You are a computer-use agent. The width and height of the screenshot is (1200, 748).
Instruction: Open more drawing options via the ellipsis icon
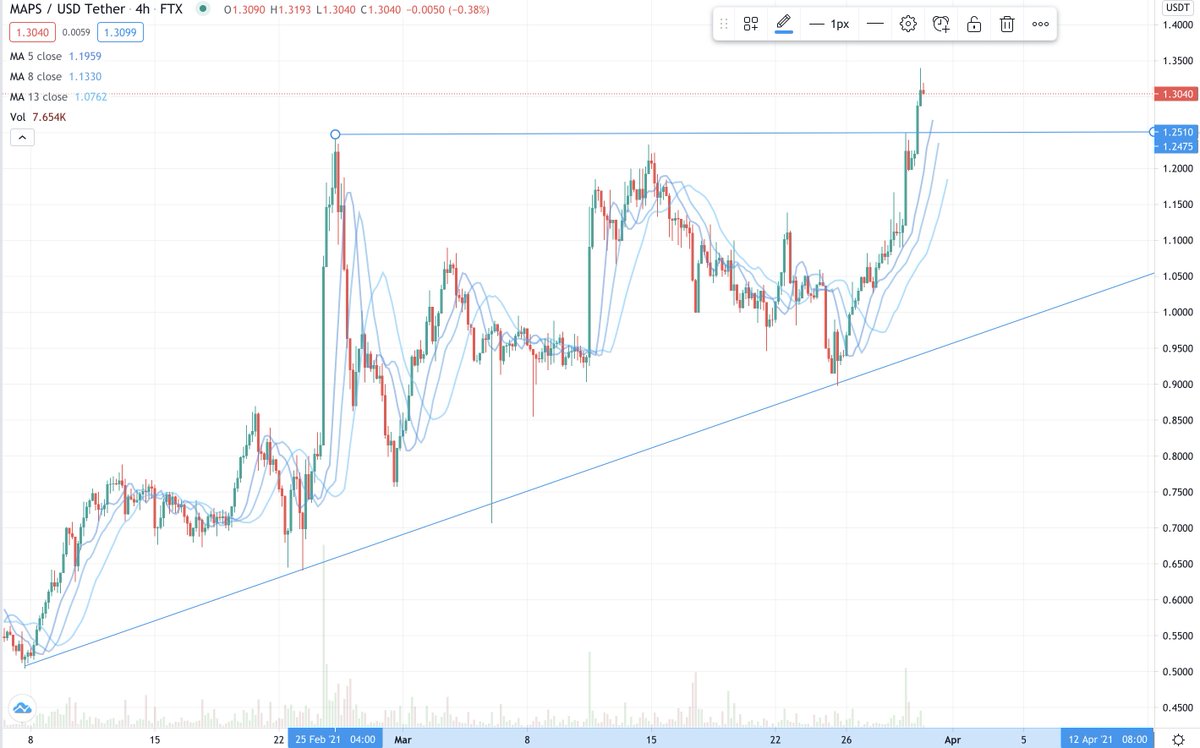click(1040, 23)
